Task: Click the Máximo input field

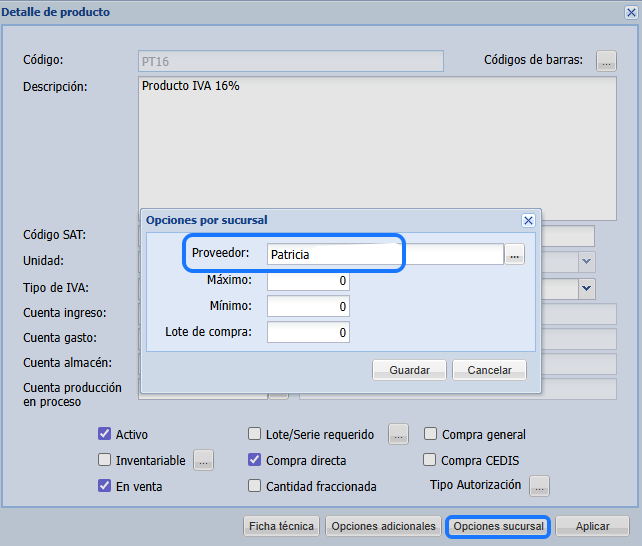Action: [x=308, y=281]
